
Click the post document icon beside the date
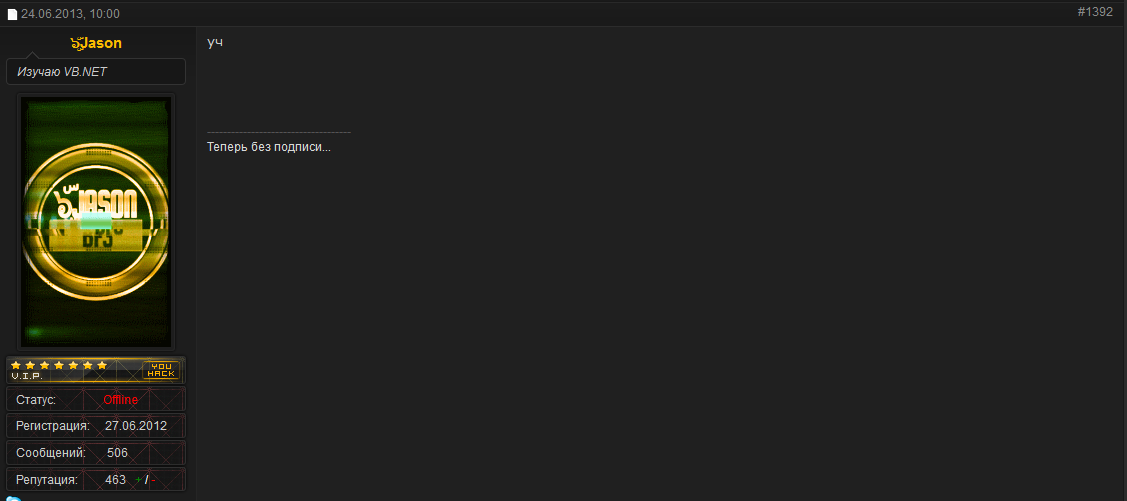click(x=13, y=15)
